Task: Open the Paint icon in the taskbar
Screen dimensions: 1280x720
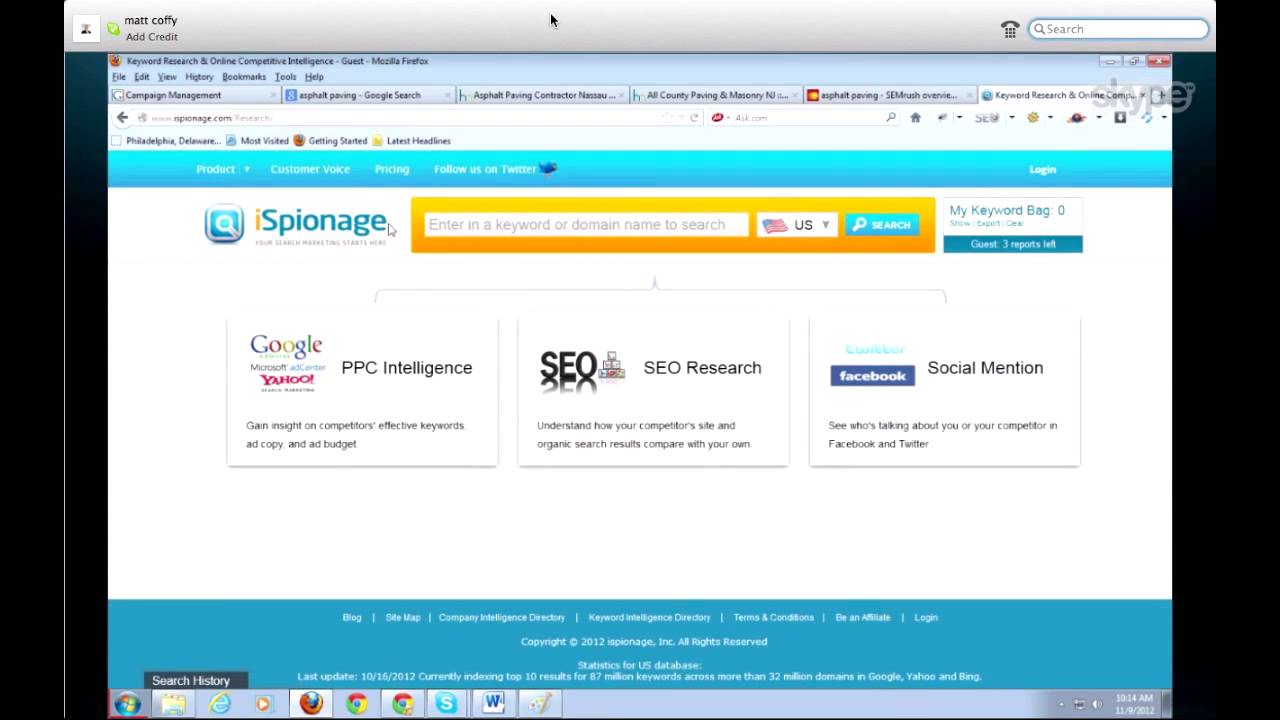Action: point(539,704)
